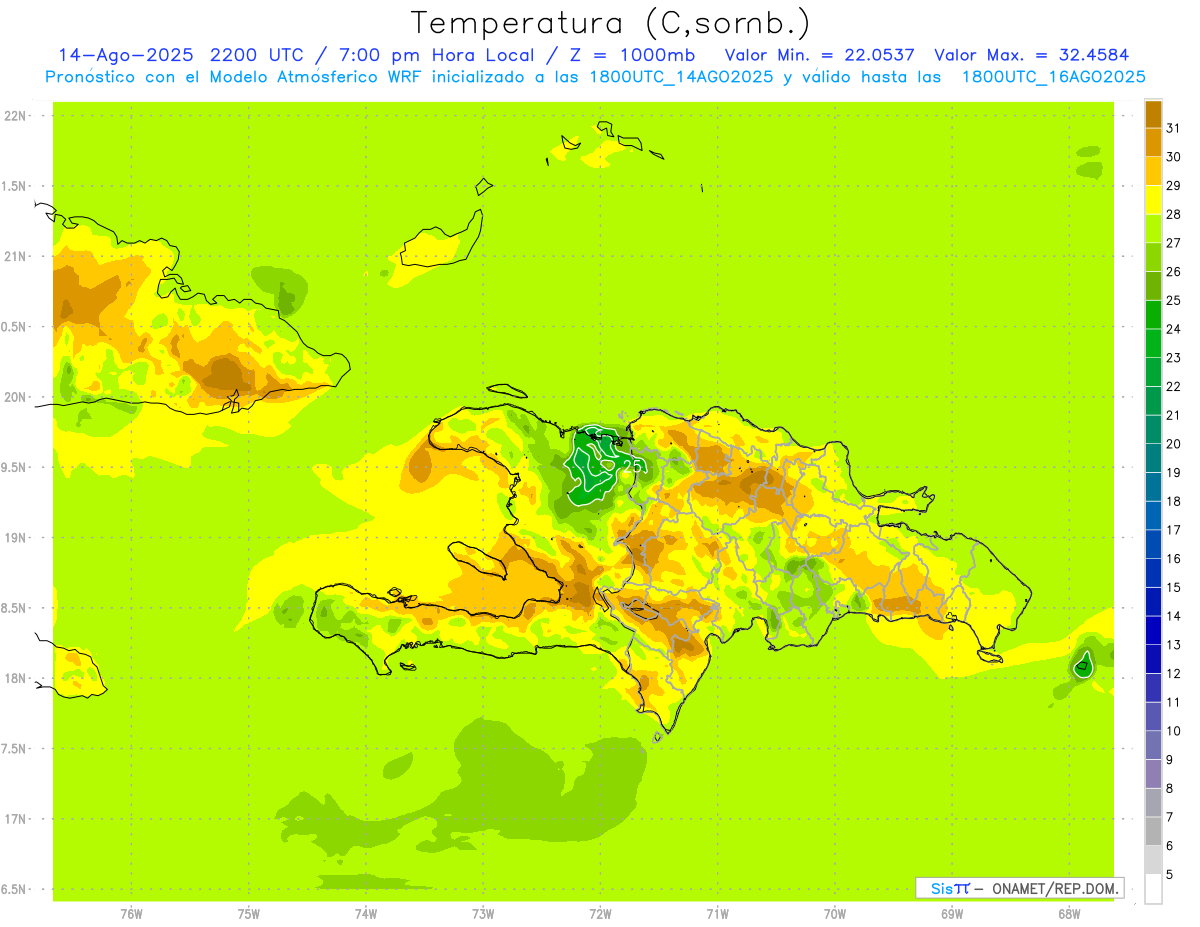The height and width of the screenshot is (927, 1200).
Task: Click the "75W" longitude axis label
Action: [249, 914]
